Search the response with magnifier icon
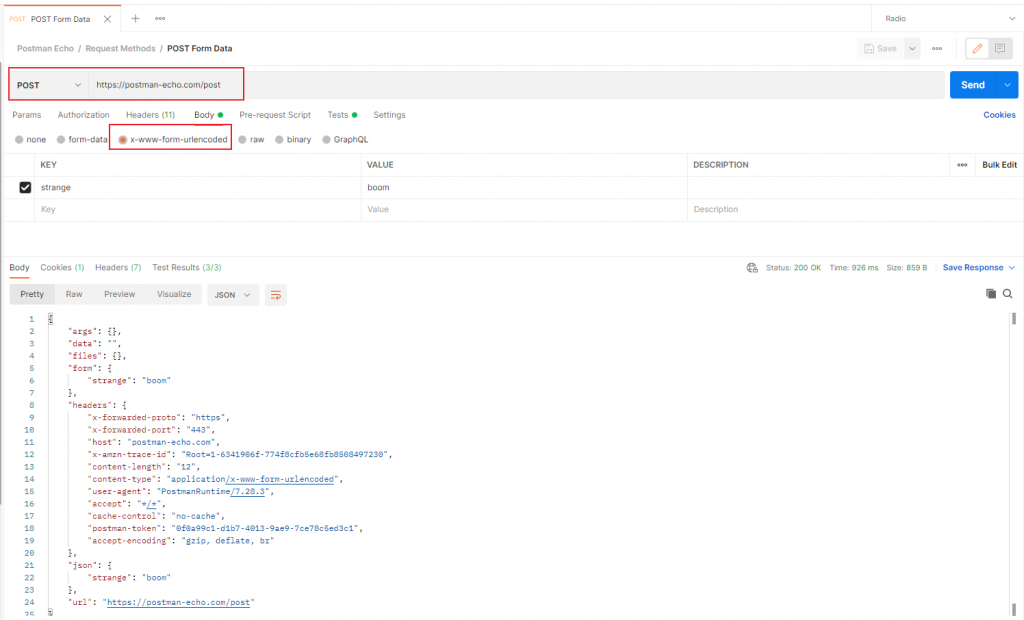Image resolution: width=1024 pixels, height=620 pixels. [1008, 294]
